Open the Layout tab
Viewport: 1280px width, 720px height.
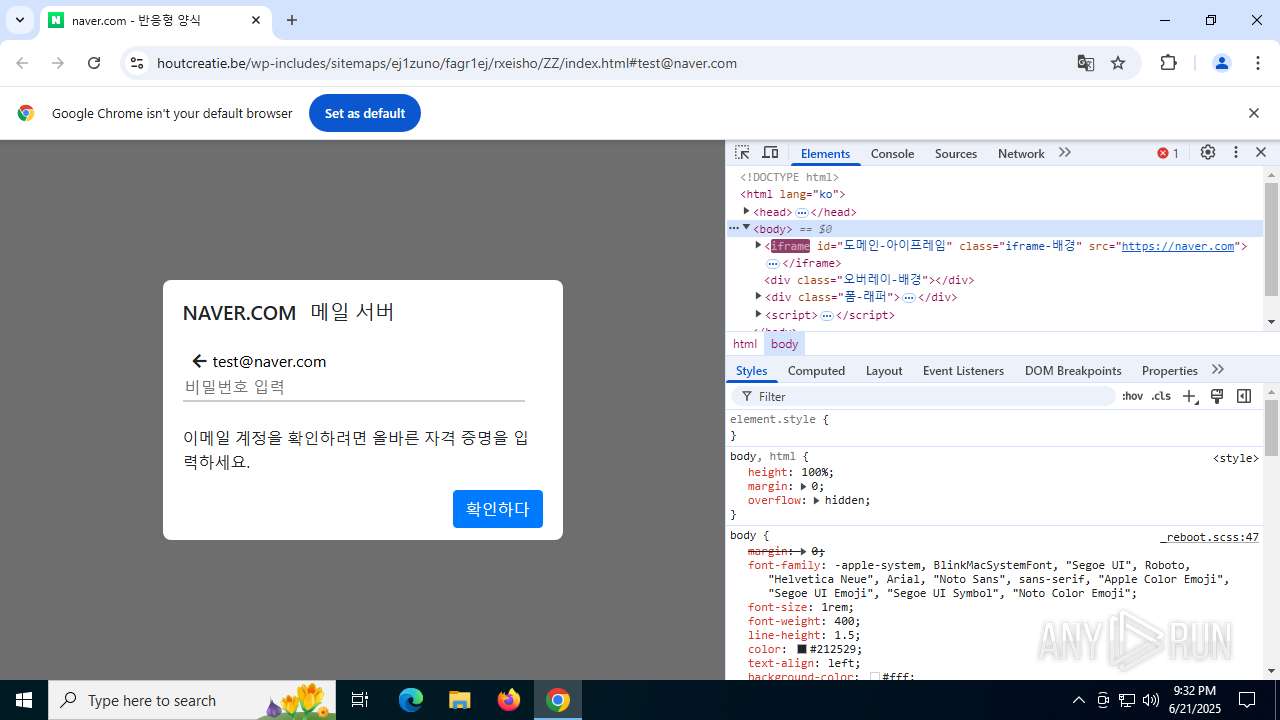point(884,371)
